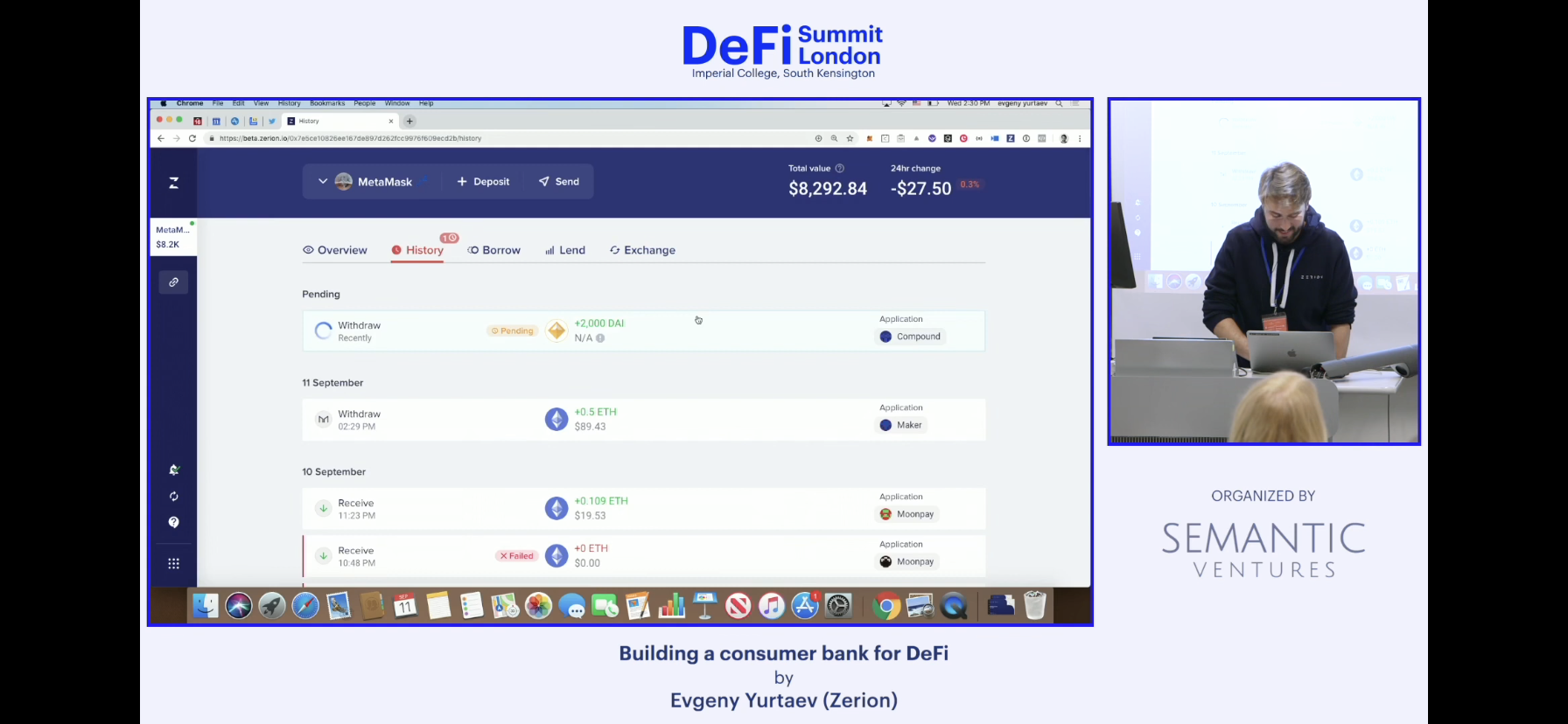Click the refresh sync icon in sidebar
Viewport: 1568px width, 724px height.
[173, 496]
